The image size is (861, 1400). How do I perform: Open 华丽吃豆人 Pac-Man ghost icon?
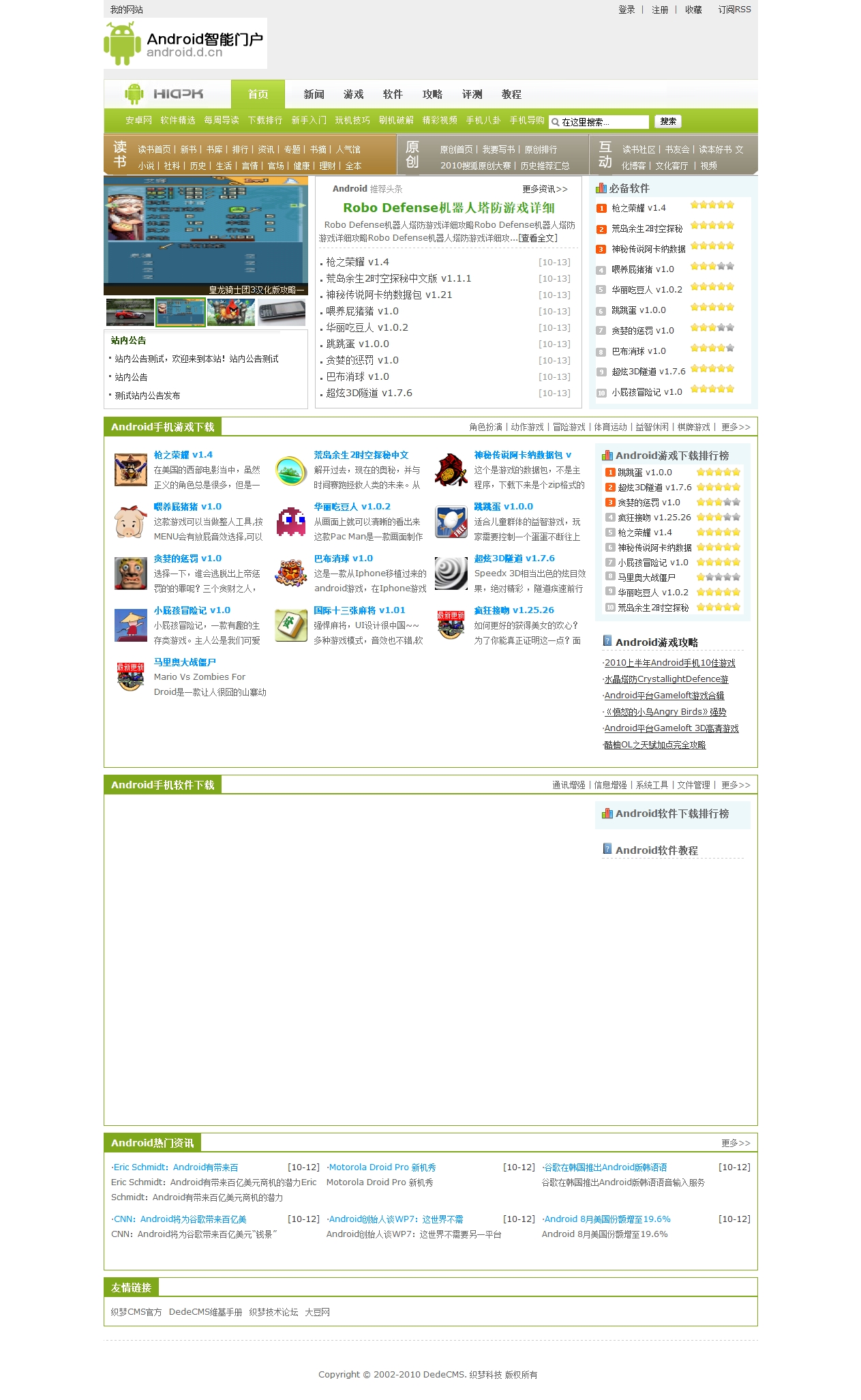click(x=291, y=522)
